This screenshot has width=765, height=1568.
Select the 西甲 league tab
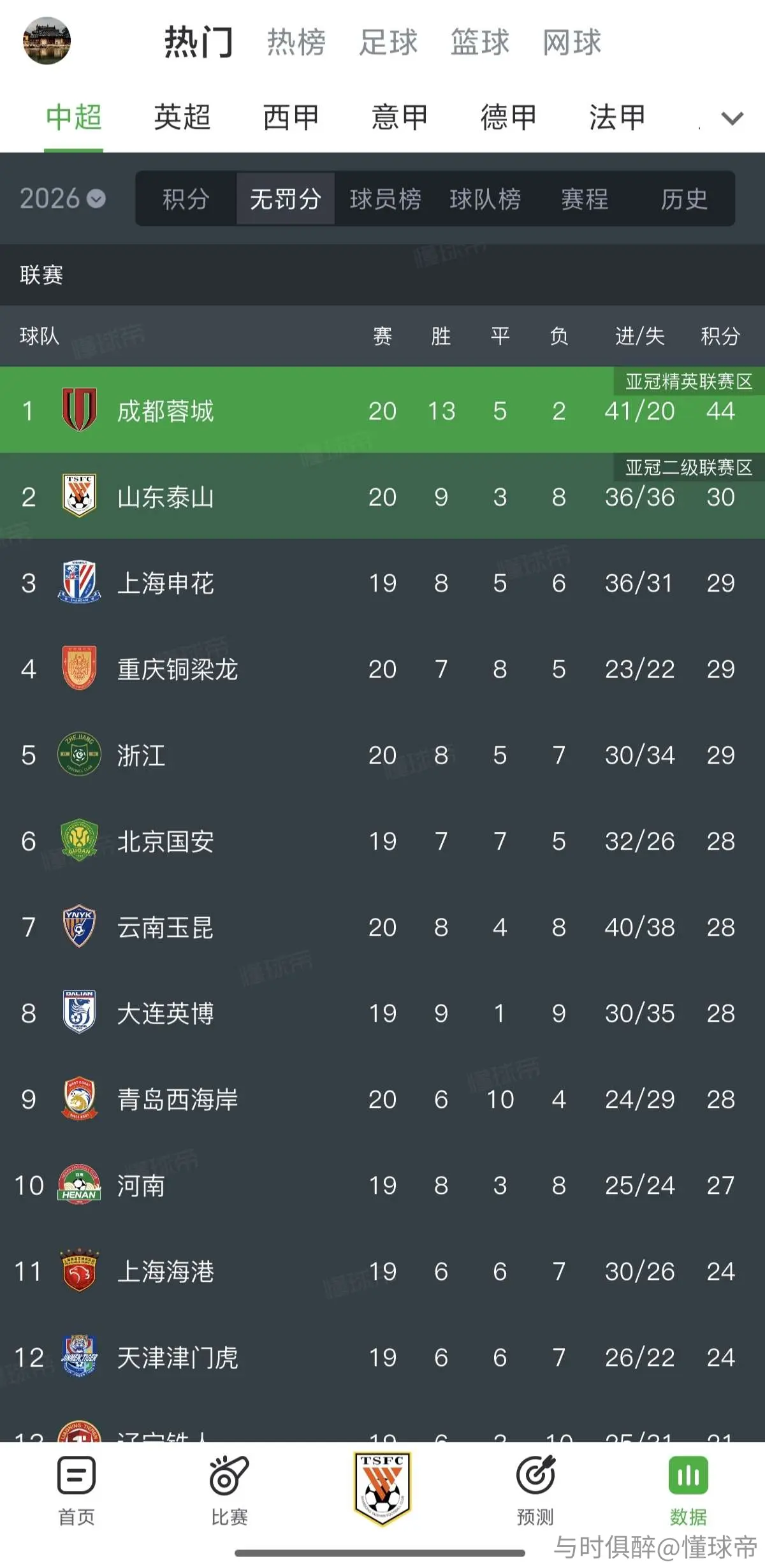point(291,117)
